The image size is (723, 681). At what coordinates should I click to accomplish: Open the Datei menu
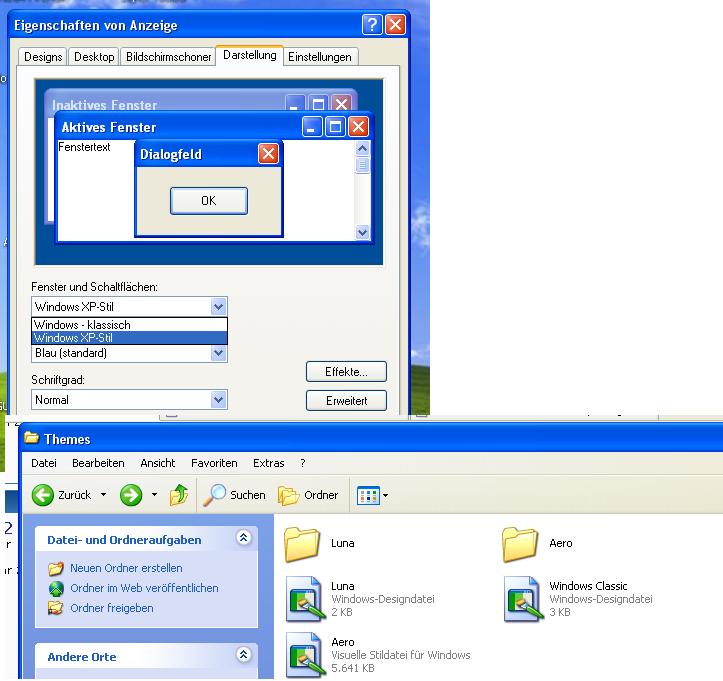point(44,463)
